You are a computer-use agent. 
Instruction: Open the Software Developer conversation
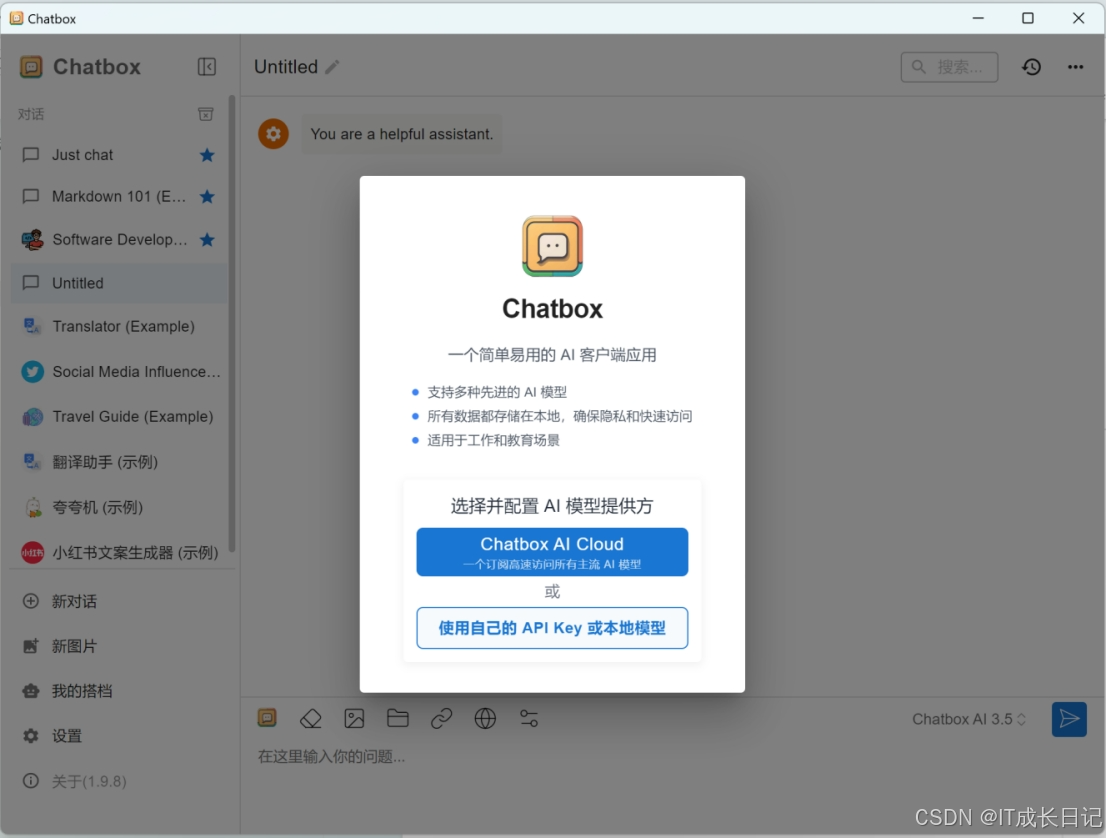pos(119,239)
